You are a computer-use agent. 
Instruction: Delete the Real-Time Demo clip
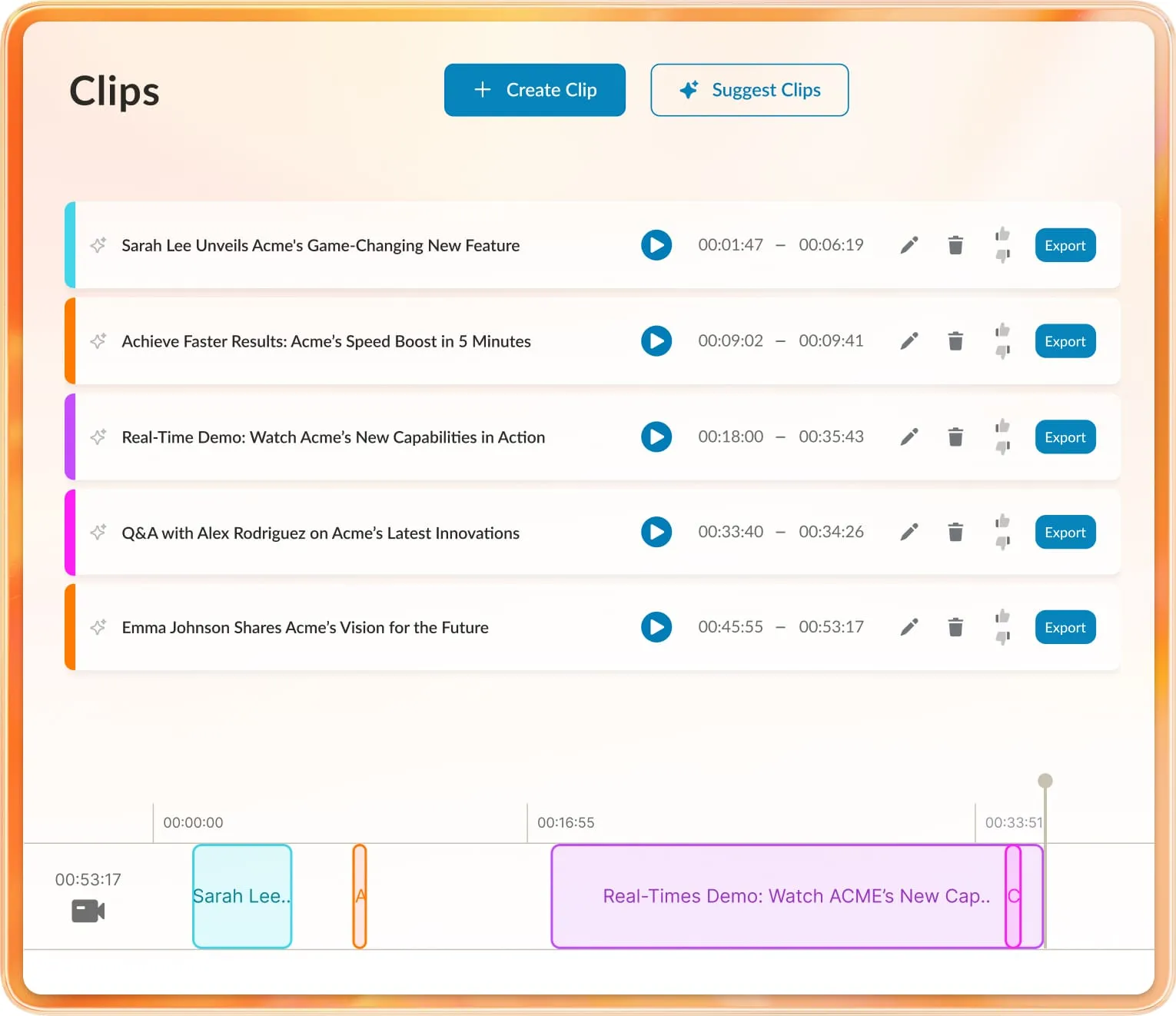tap(955, 437)
